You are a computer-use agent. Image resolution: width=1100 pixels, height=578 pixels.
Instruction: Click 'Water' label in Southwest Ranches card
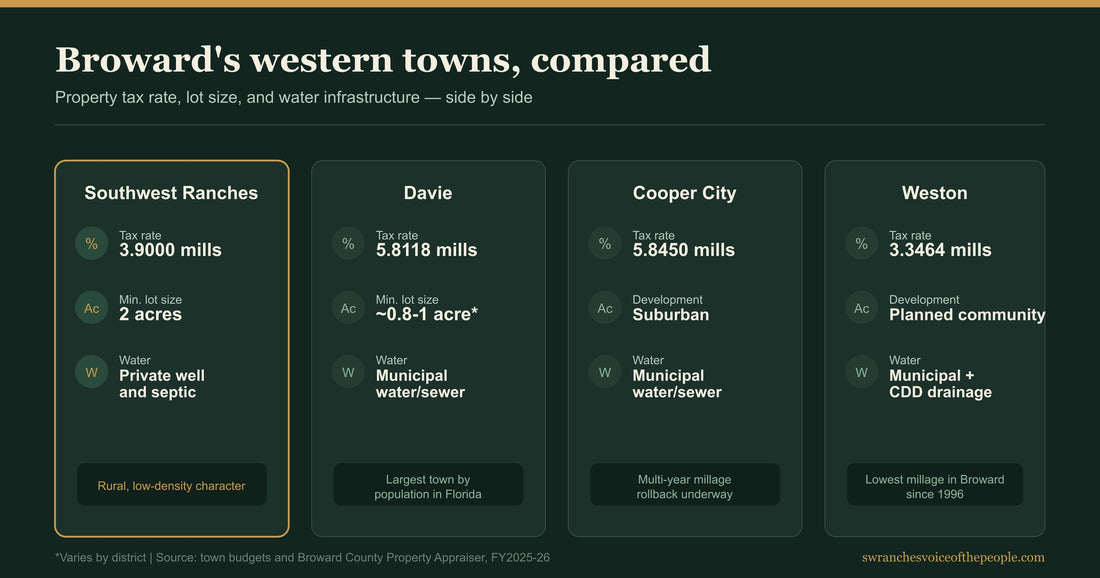(135, 360)
